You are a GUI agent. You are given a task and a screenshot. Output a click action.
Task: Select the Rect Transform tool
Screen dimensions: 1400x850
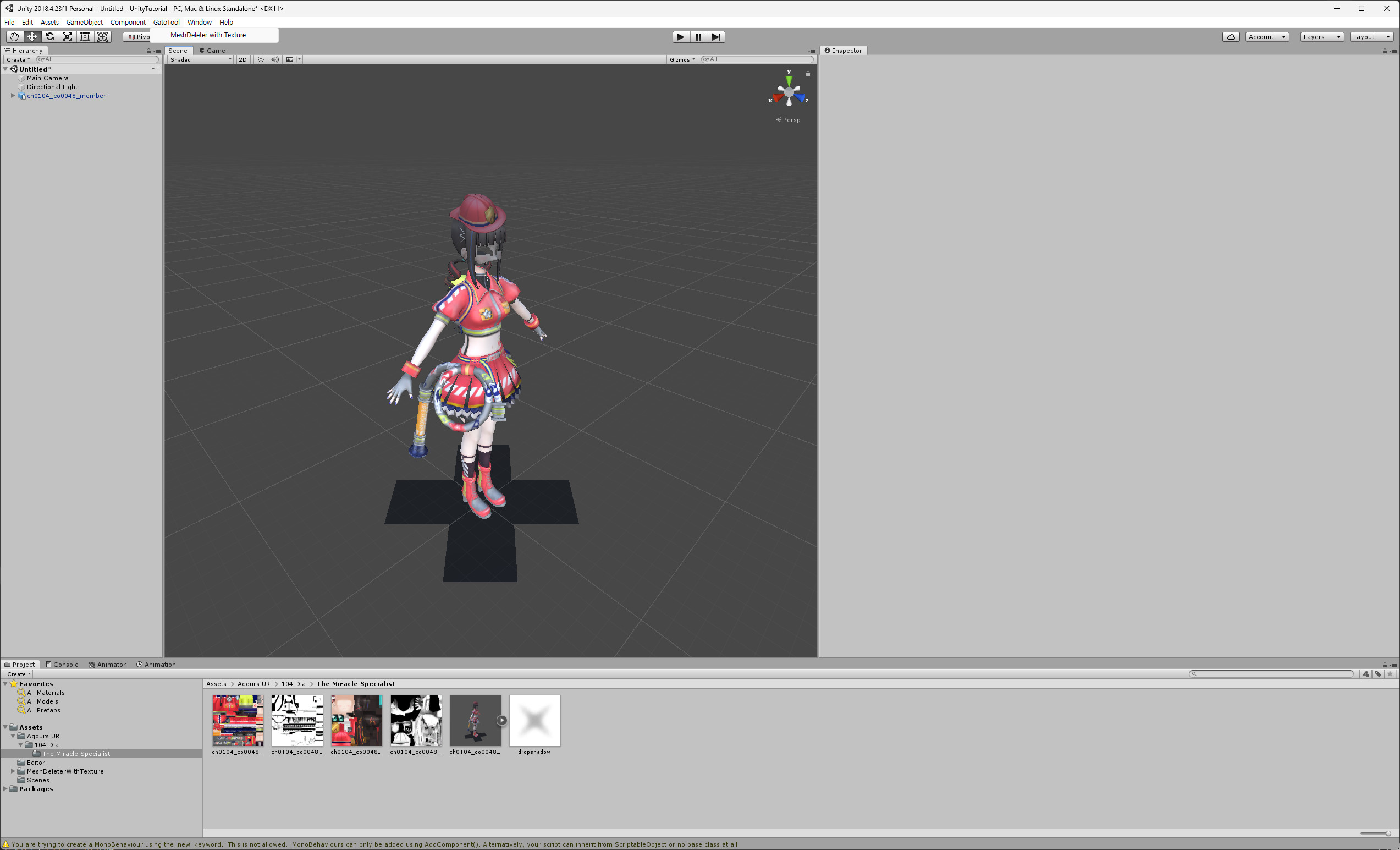point(85,36)
